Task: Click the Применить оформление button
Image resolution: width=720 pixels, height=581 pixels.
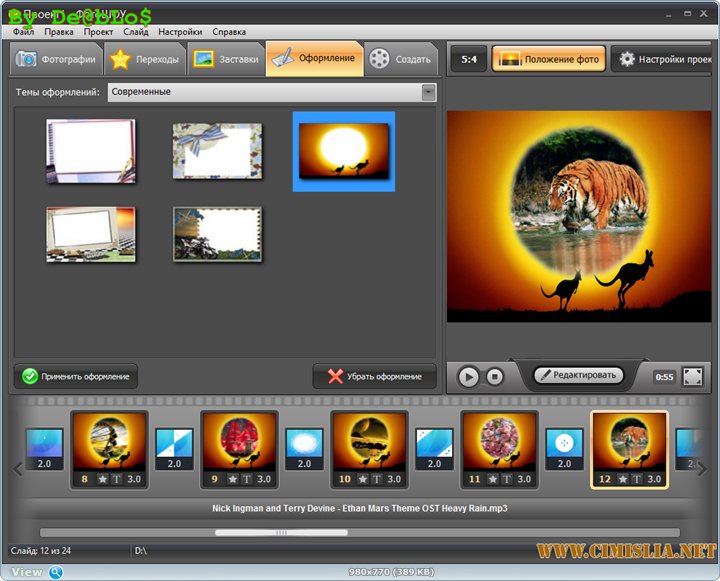Action: pos(76,376)
